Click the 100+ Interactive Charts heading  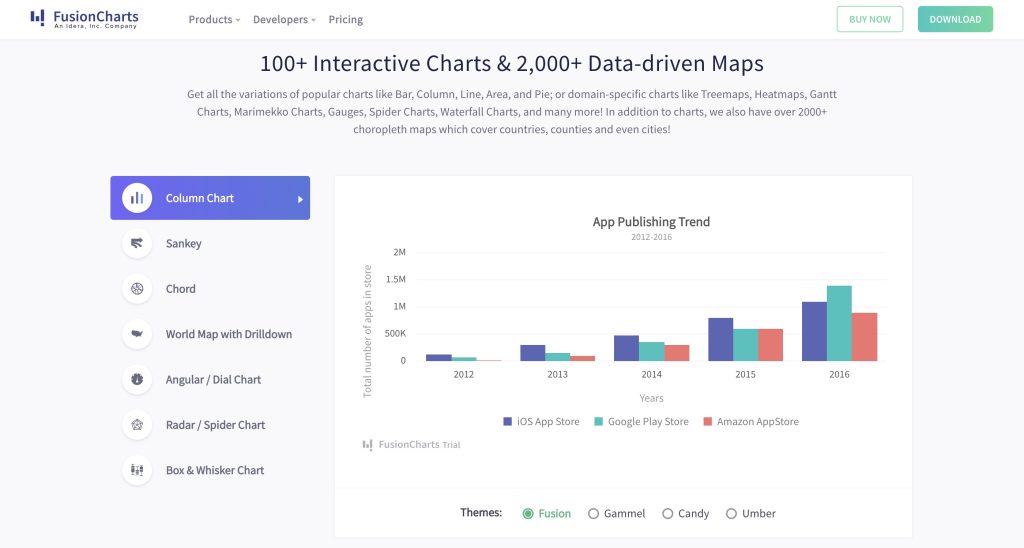pos(512,63)
